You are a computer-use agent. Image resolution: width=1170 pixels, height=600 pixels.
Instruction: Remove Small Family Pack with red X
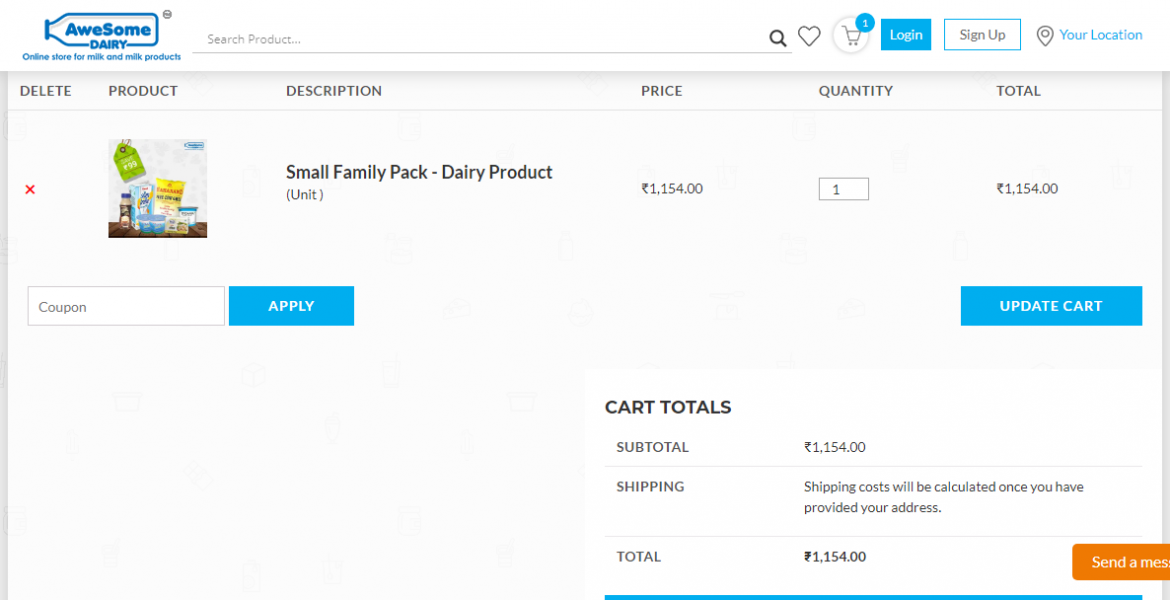click(30, 189)
